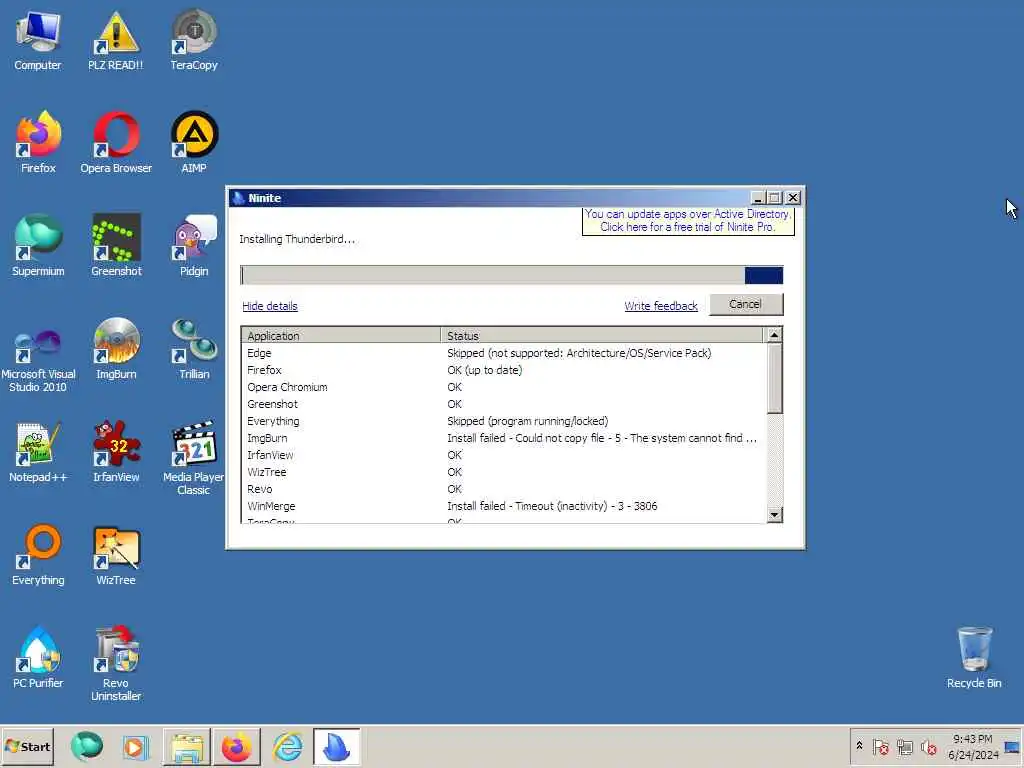The image size is (1024, 768).
Task: Open Windows Media Player taskbar icon
Action: point(135,746)
